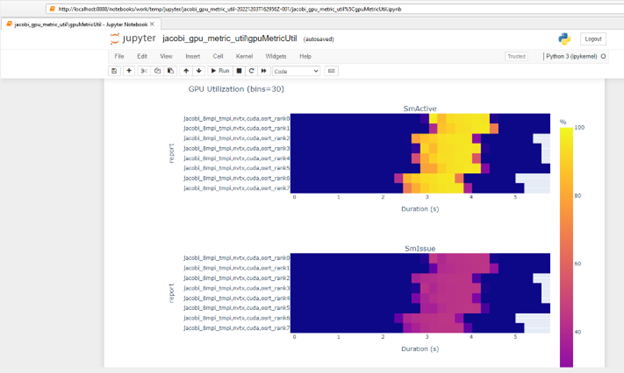Restart the kernel circular arrow icon
The width and height of the screenshot is (624, 373).
click(x=251, y=71)
